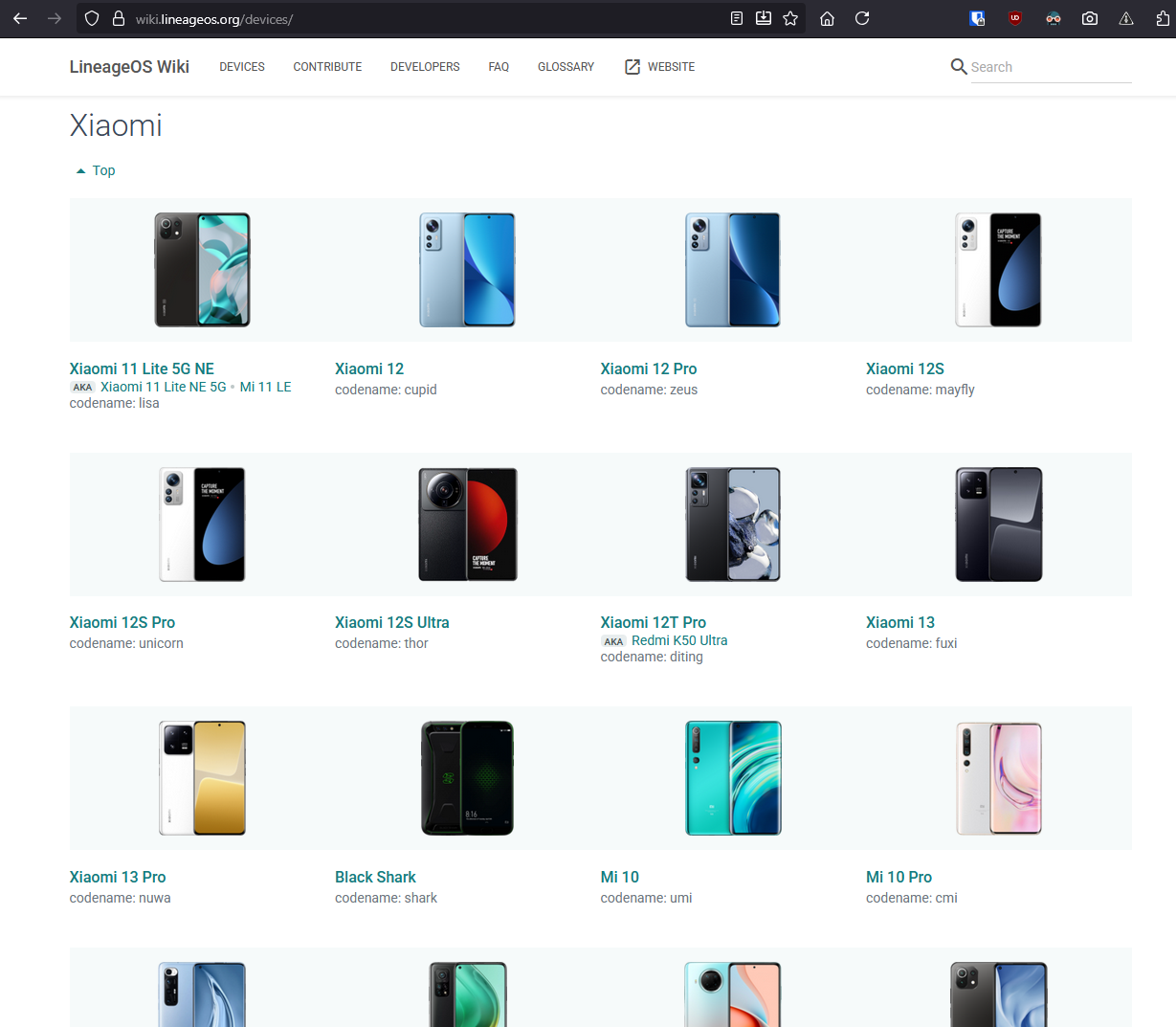Screen dimensions: 1176x1027
Task: Open the GLOSSARY menu item
Action: [x=566, y=67]
